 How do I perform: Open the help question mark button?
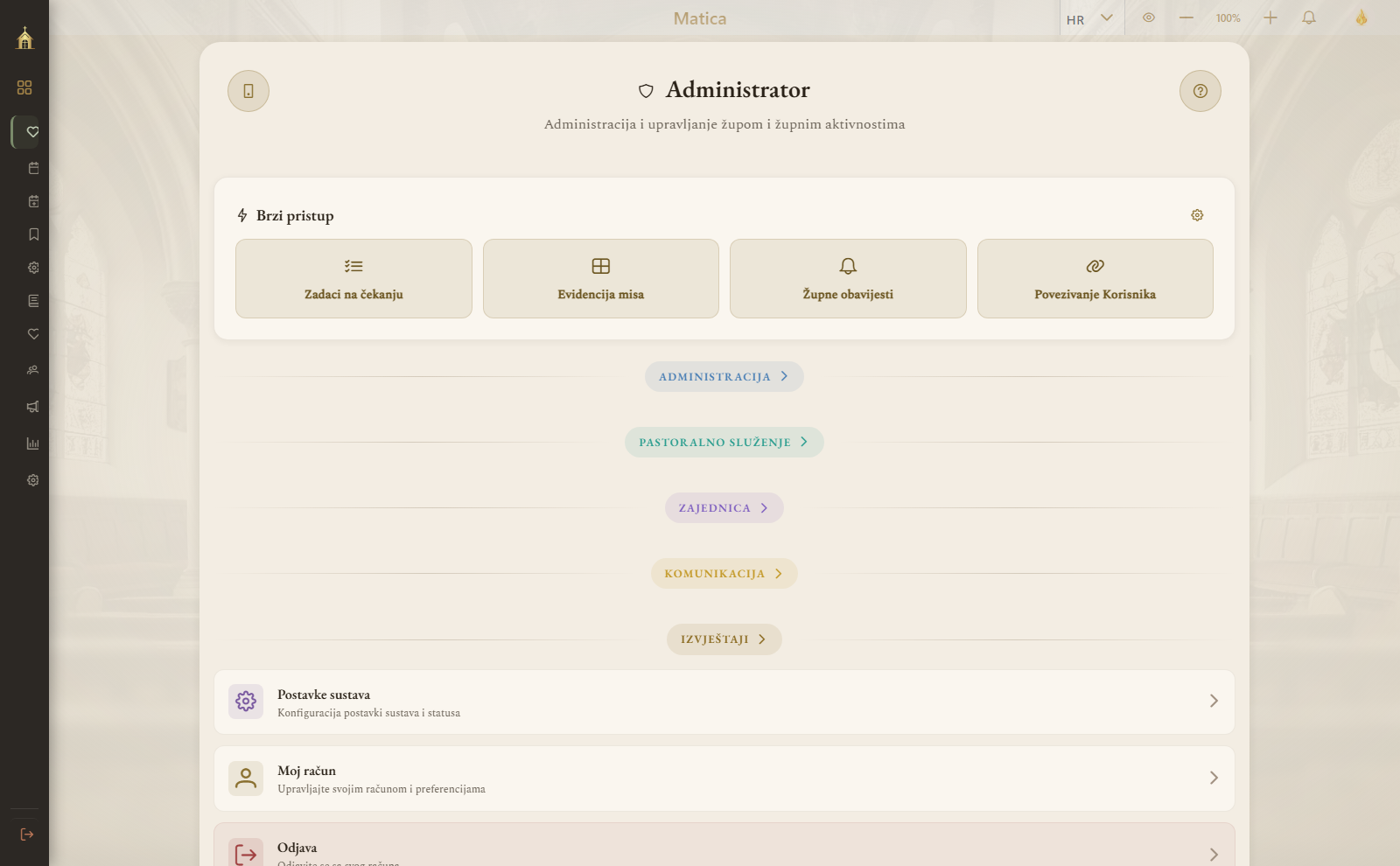point(1200,91)
